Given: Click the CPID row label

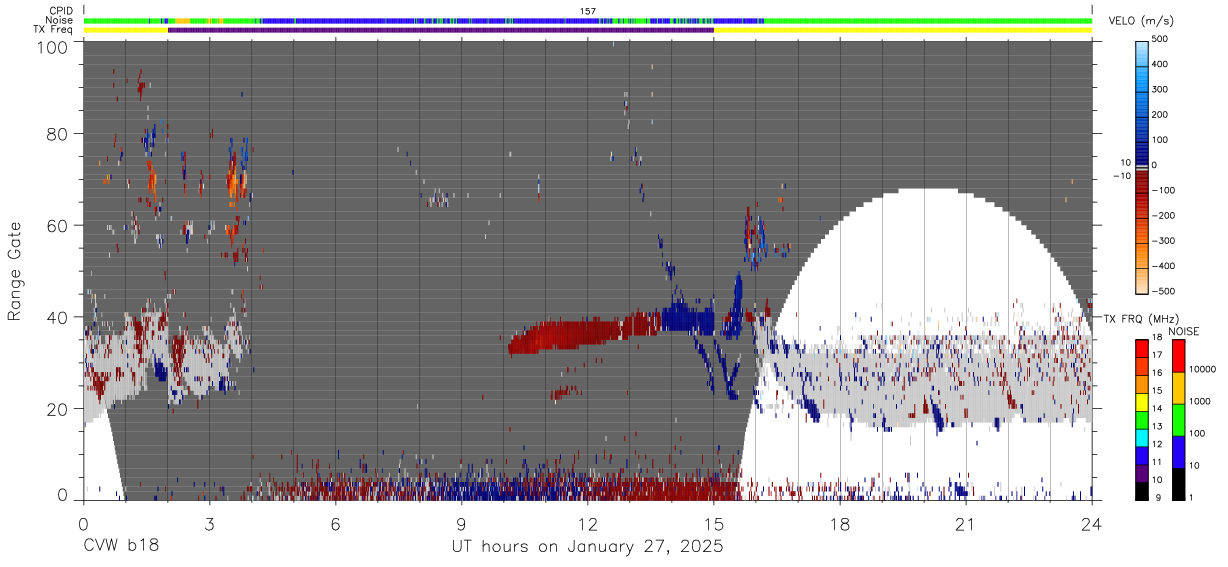Looking at the screenshot, I should tap(61, 11).
